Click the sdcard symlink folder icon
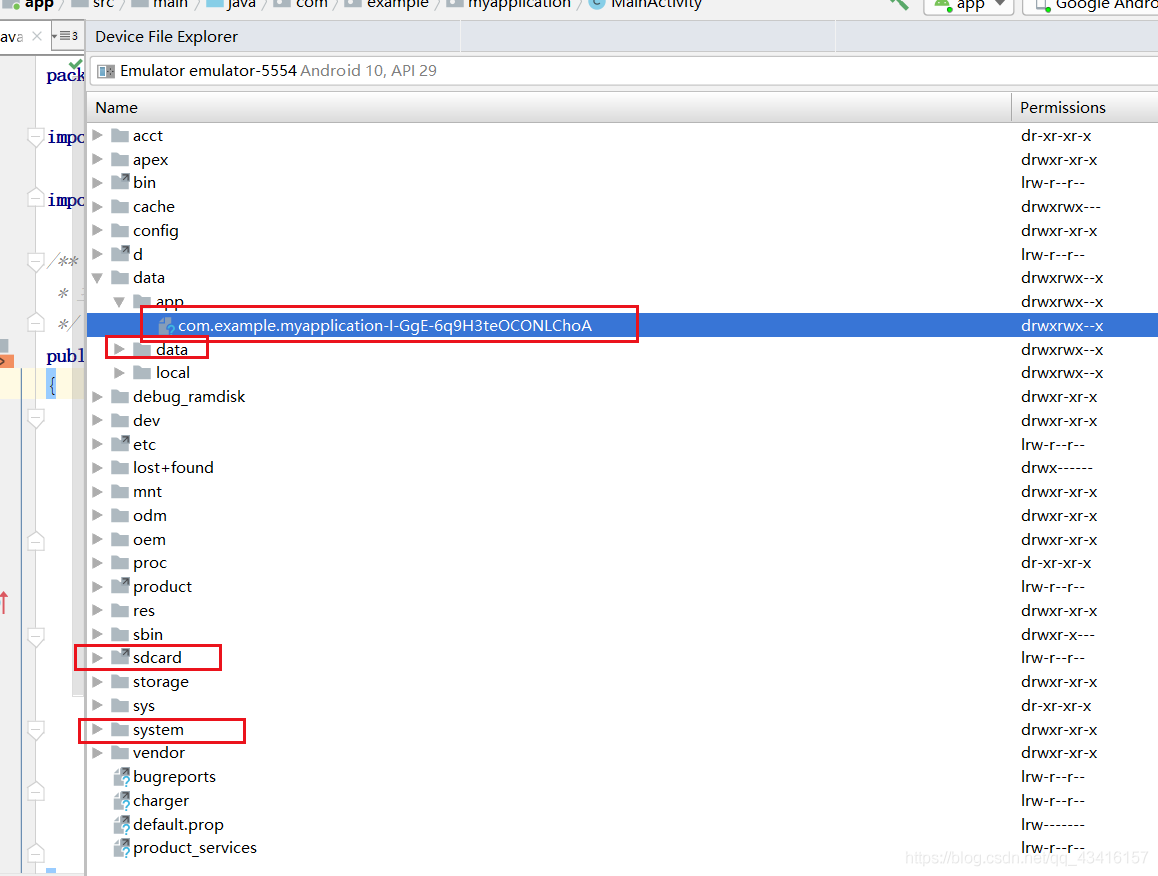Image resolution: width=1158 pixels, height=876 pixels. tap(120, 657)
